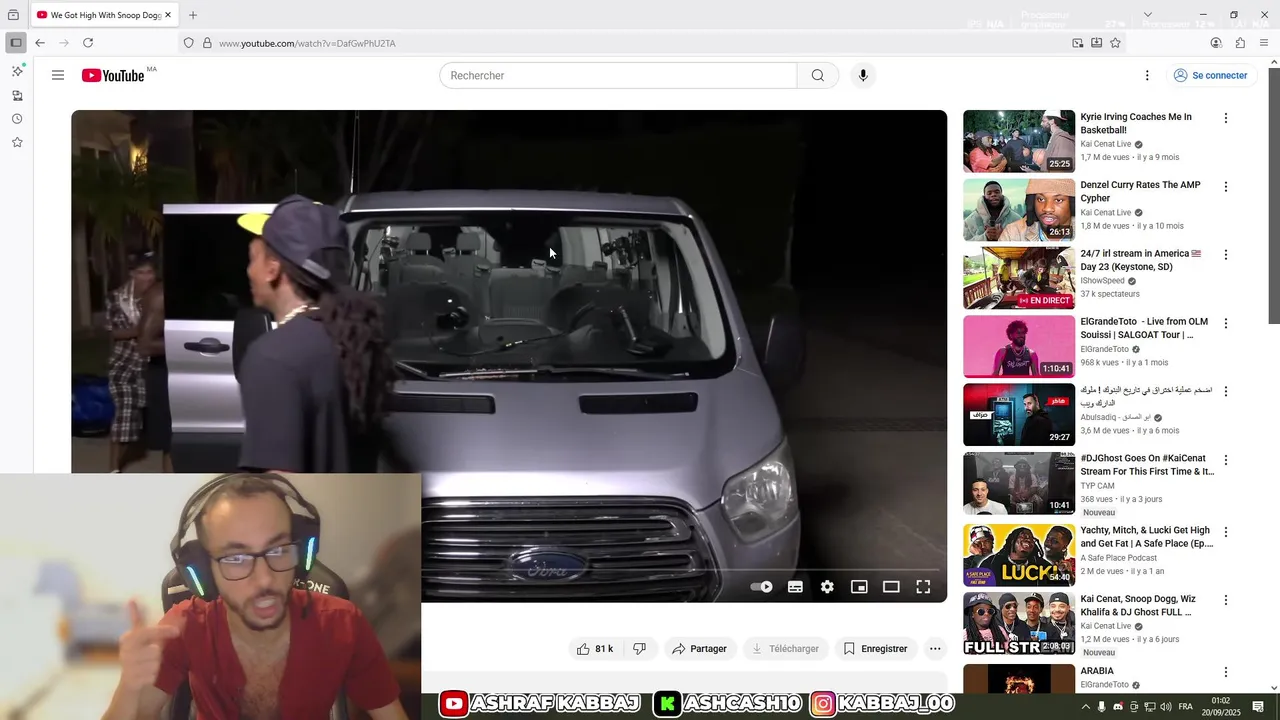Open 24/7 irl stream in America title
The width and height of the screenshot is (1280, 720).
1141,260
